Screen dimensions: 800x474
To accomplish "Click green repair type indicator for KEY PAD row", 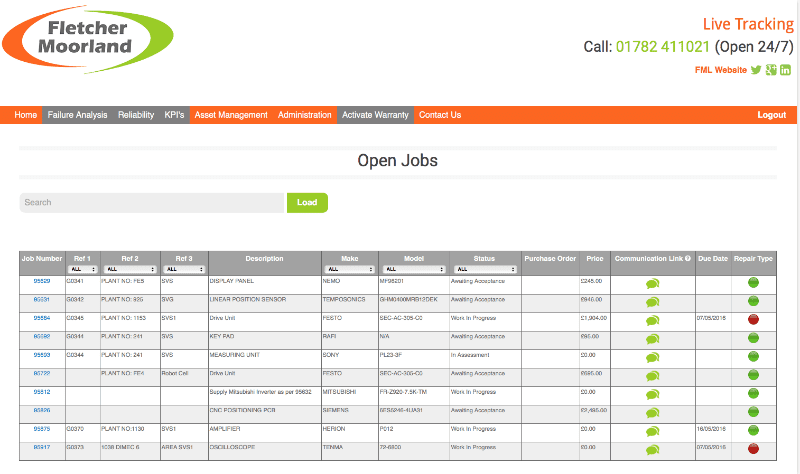I will (x=753, y=338).
